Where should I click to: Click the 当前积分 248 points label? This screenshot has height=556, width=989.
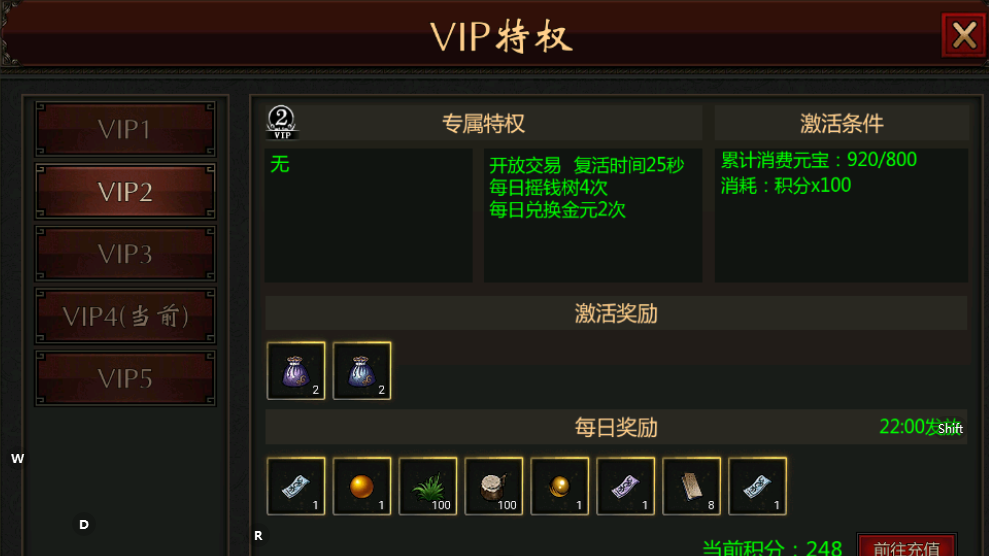[x=772, y=547]
